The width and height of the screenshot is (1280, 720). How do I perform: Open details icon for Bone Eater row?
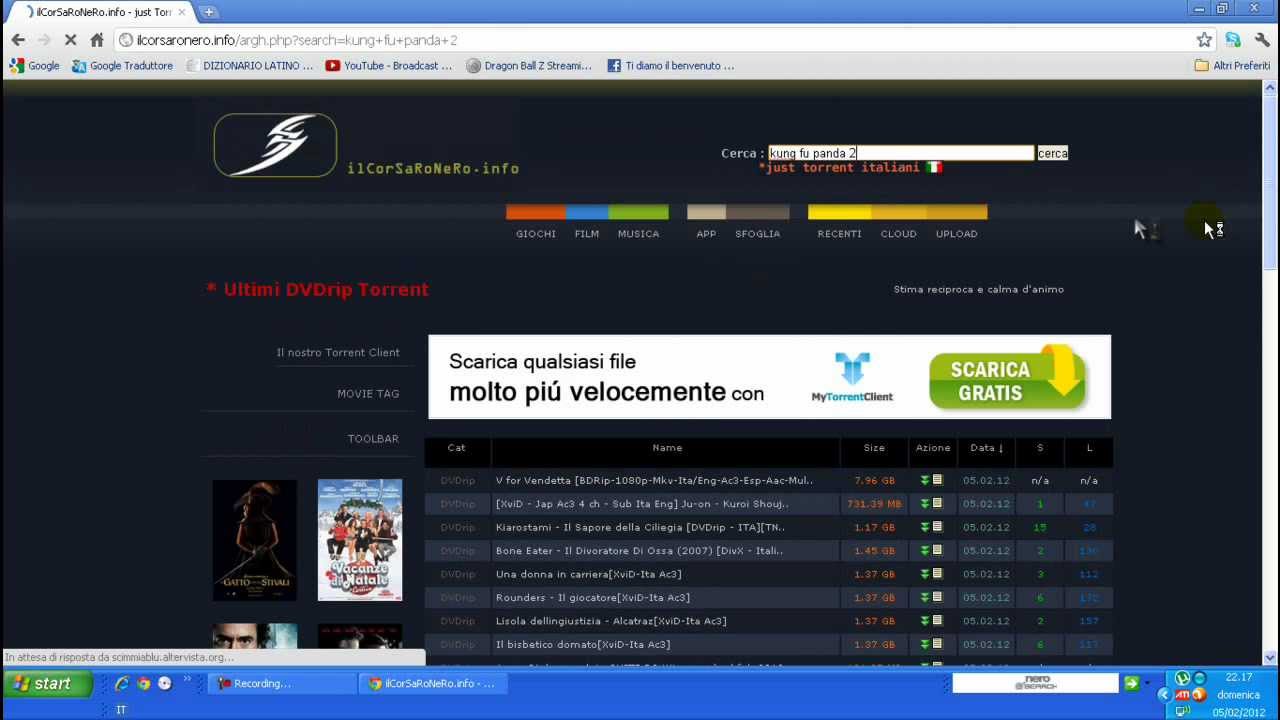(937, 551)
